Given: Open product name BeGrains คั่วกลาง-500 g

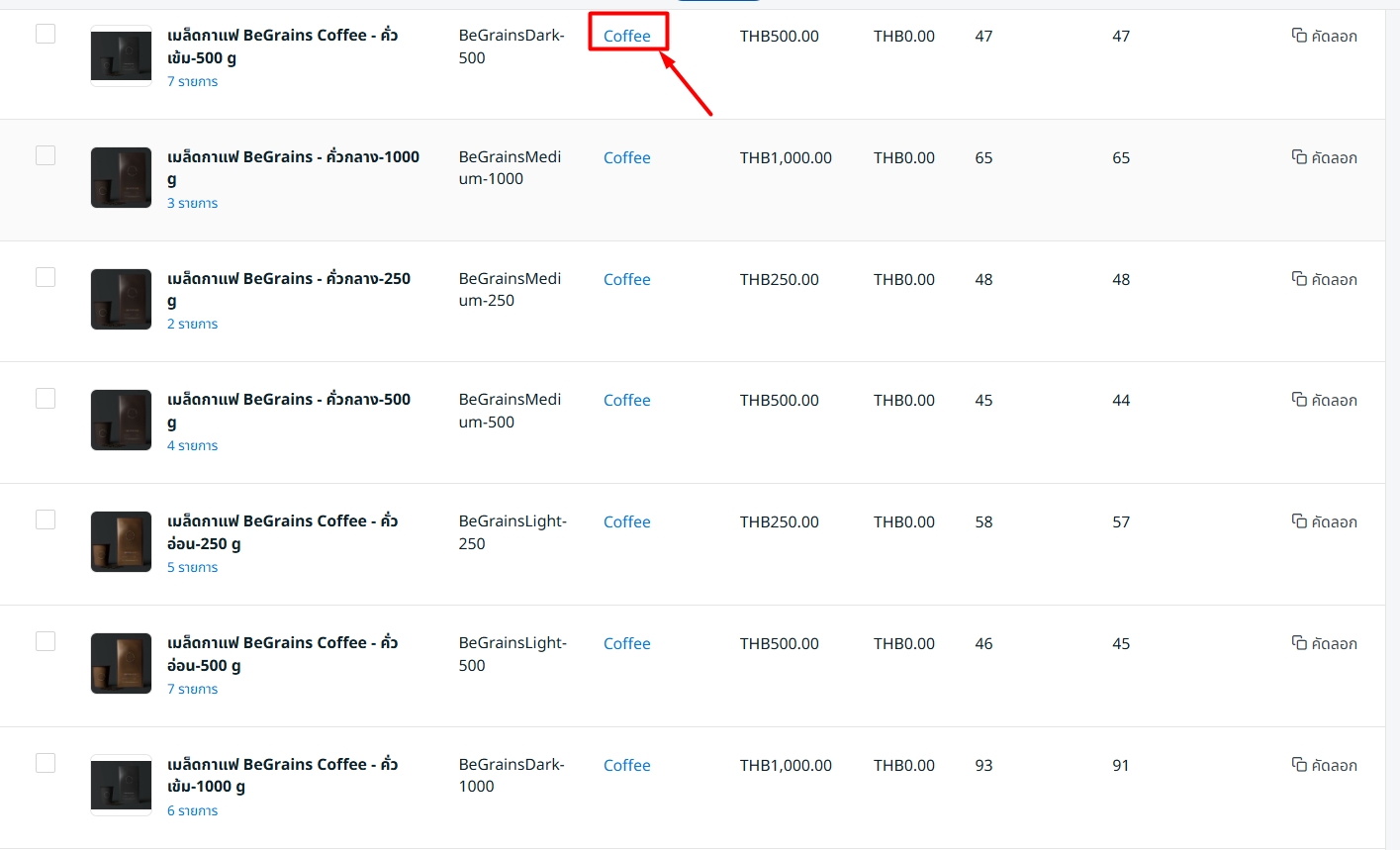Looking at the screenshot, I should 288,401.
